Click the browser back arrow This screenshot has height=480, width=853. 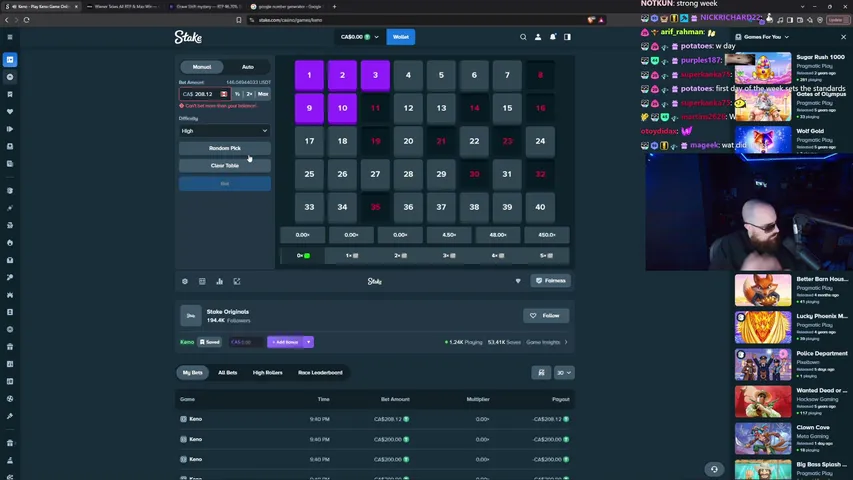[7, 20]
